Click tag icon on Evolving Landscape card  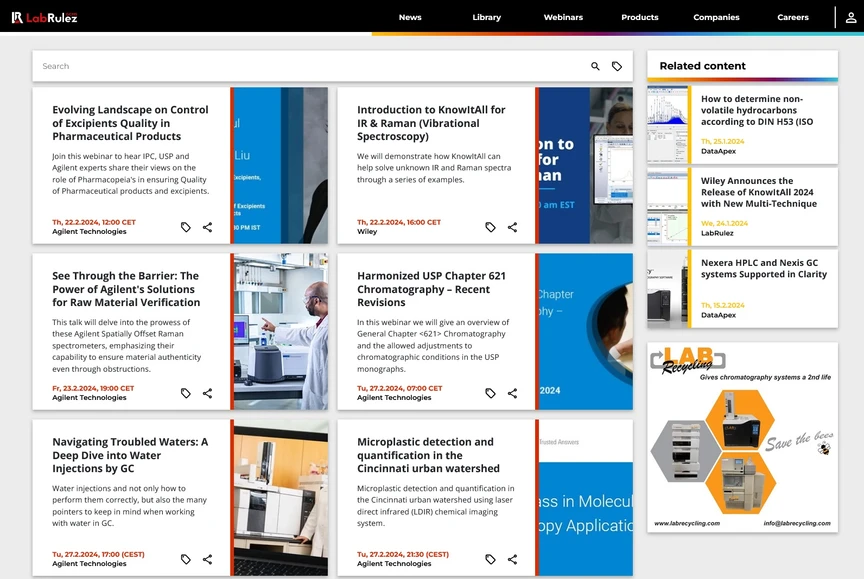coord(186,227)
